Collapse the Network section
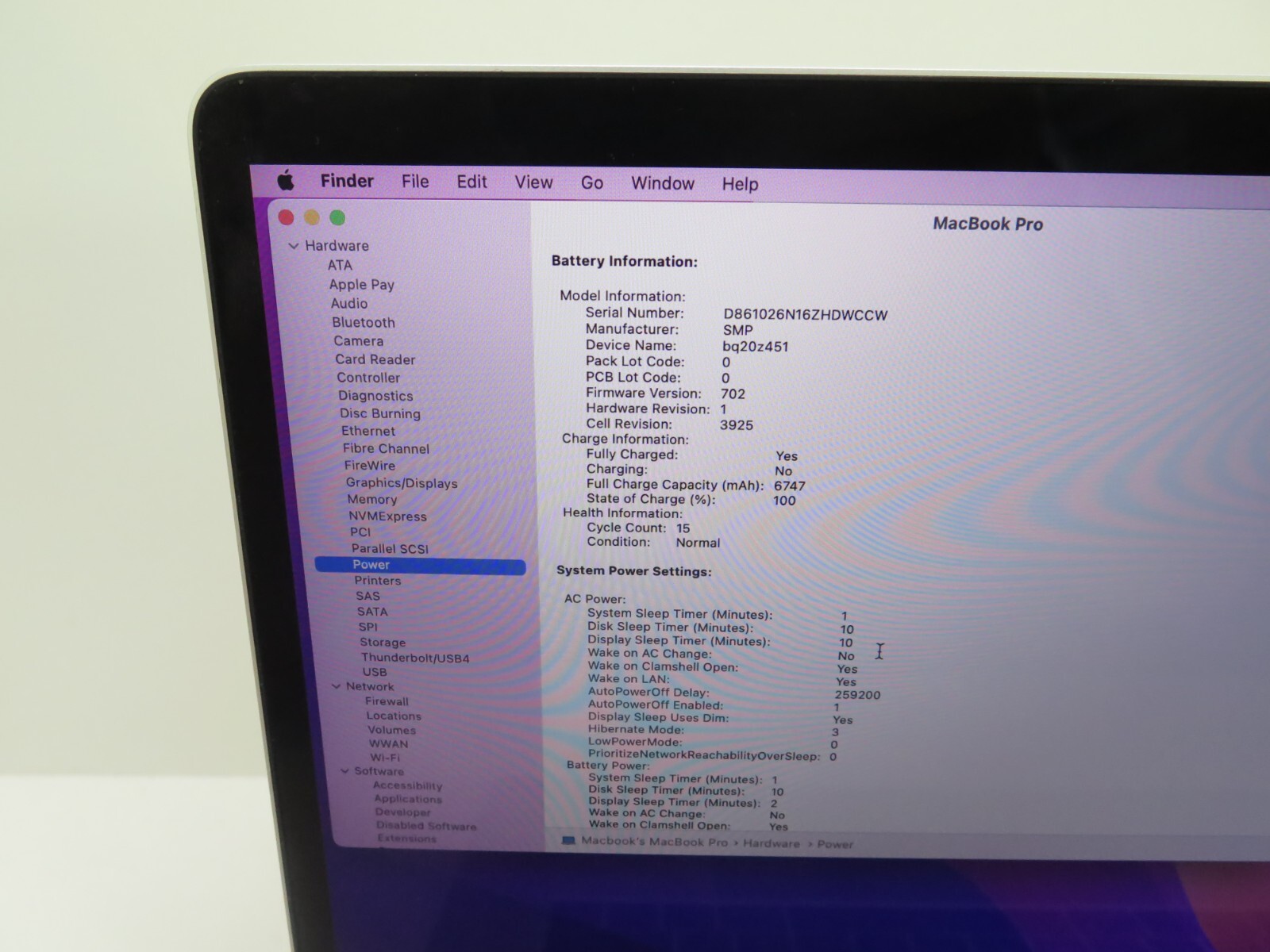1270x952 pixels. (x=336, y=686)
